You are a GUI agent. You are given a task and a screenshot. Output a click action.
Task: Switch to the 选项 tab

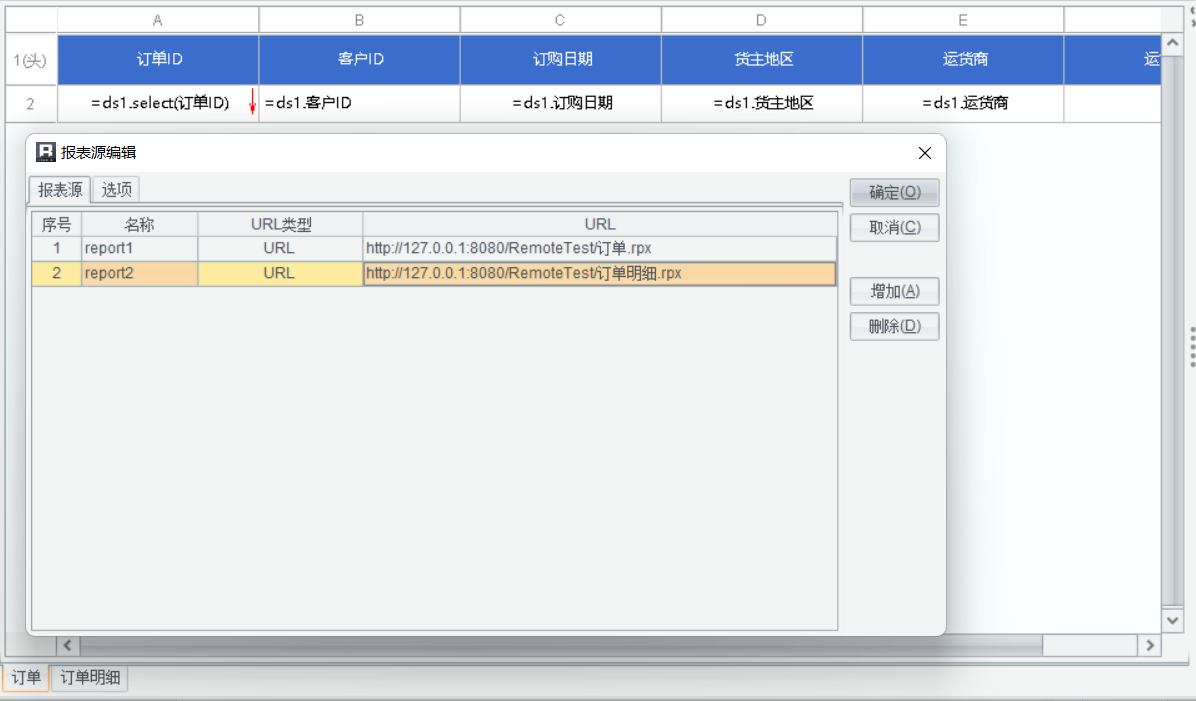(117, 189)
